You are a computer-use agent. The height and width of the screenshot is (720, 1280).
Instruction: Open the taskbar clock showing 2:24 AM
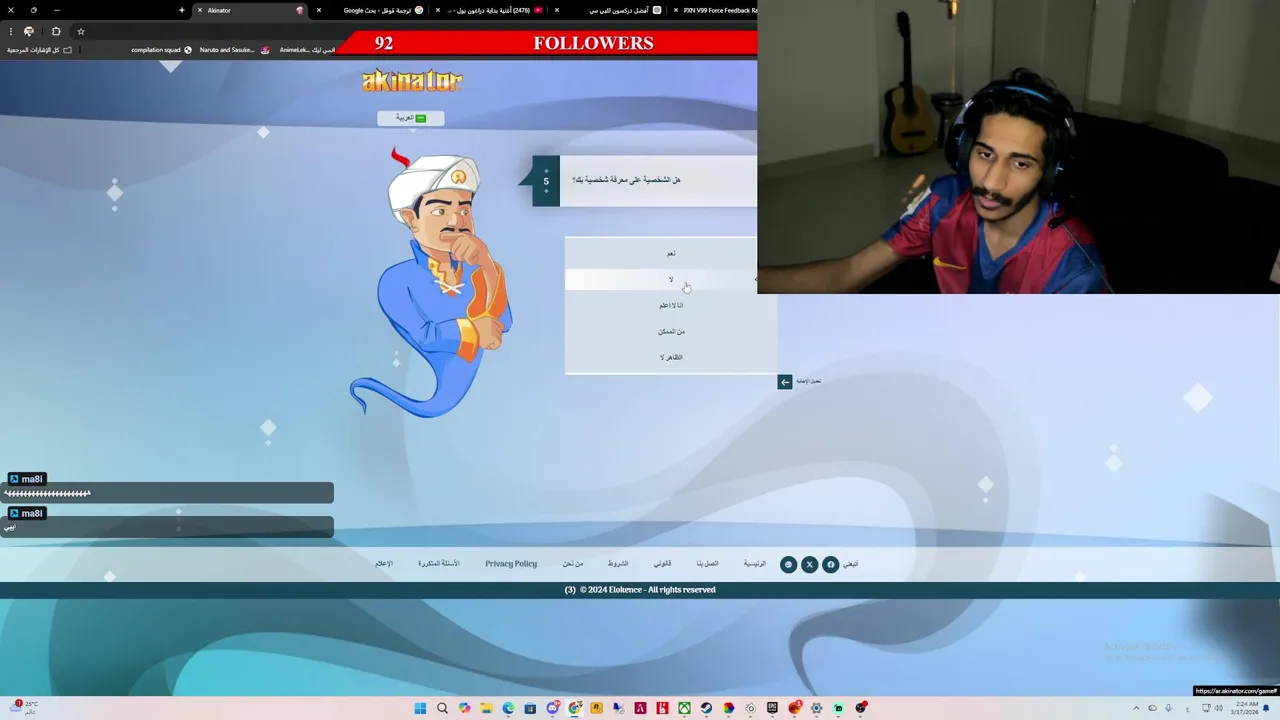(1246, 708)
